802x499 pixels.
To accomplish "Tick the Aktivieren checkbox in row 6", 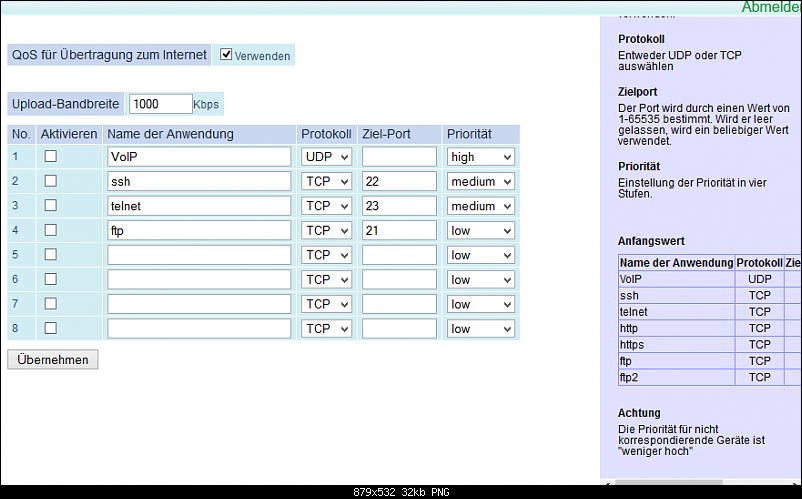I will tap(51, 279).
